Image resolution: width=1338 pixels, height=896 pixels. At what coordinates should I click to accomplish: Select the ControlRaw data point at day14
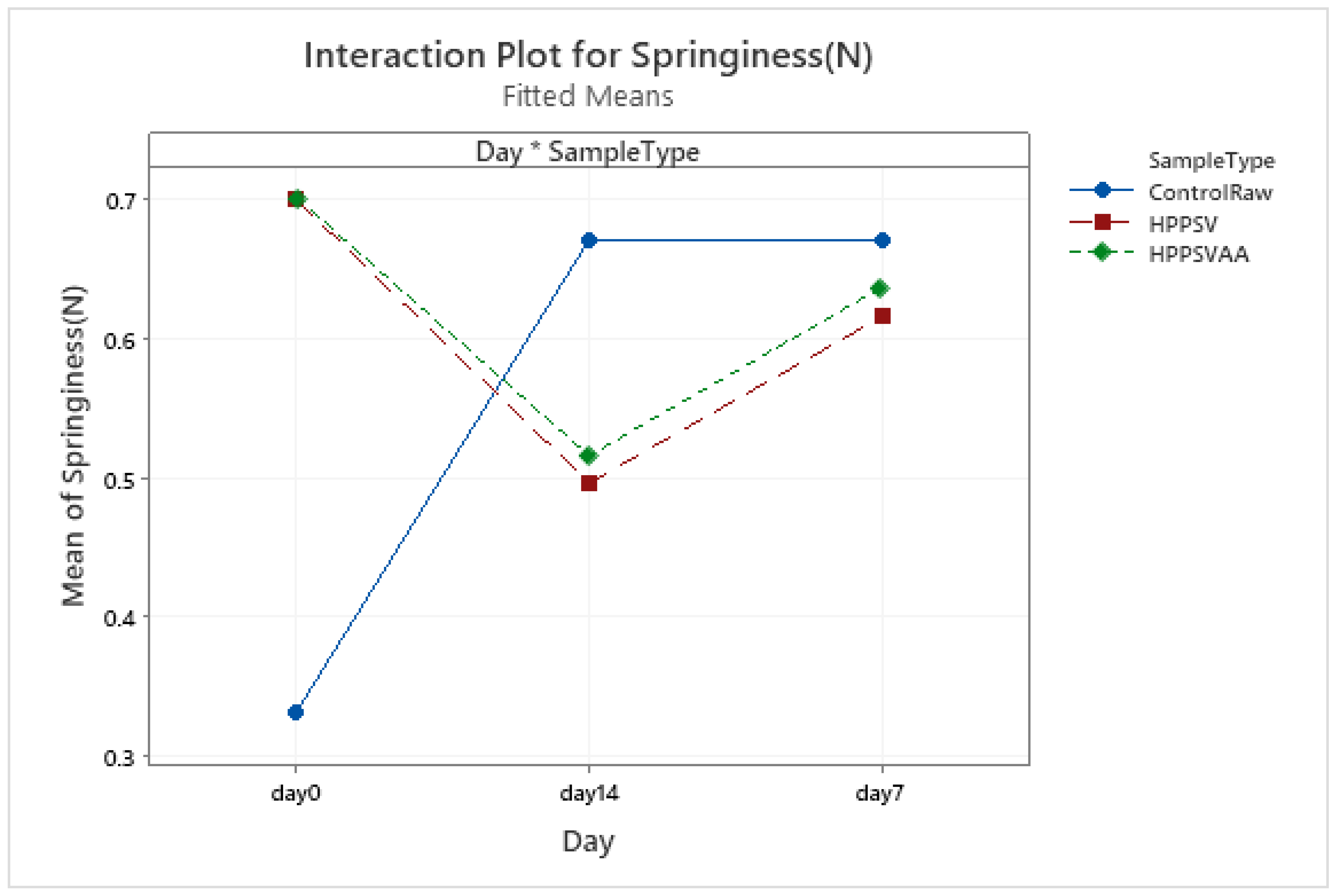(x=589, y=240)
